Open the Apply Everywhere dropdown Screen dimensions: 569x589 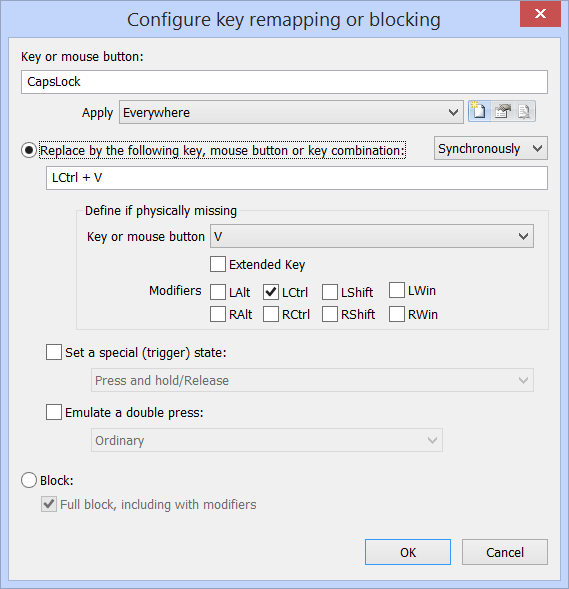291,112
